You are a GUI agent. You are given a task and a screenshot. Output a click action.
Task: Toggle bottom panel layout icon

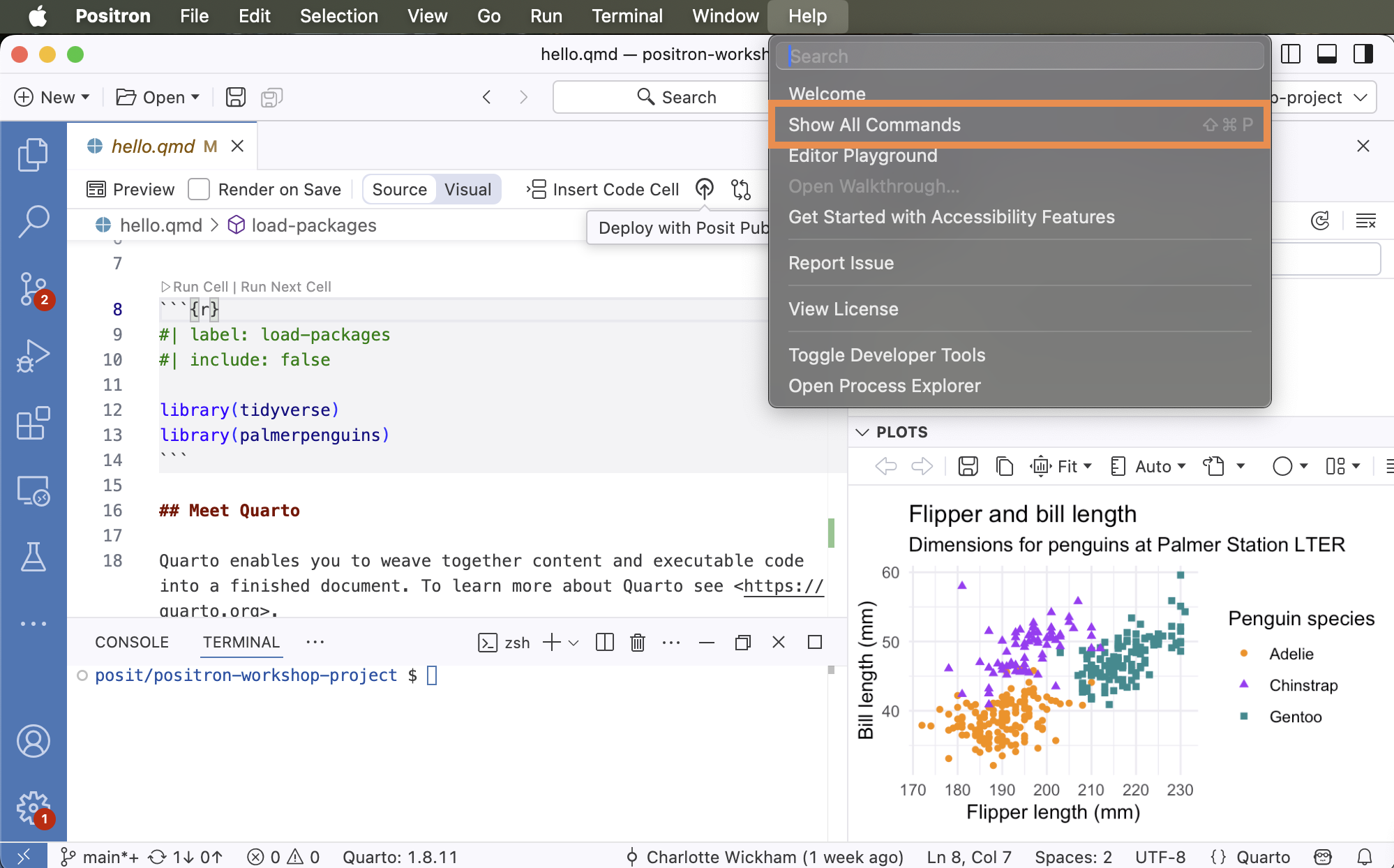tap(1326, 54)
